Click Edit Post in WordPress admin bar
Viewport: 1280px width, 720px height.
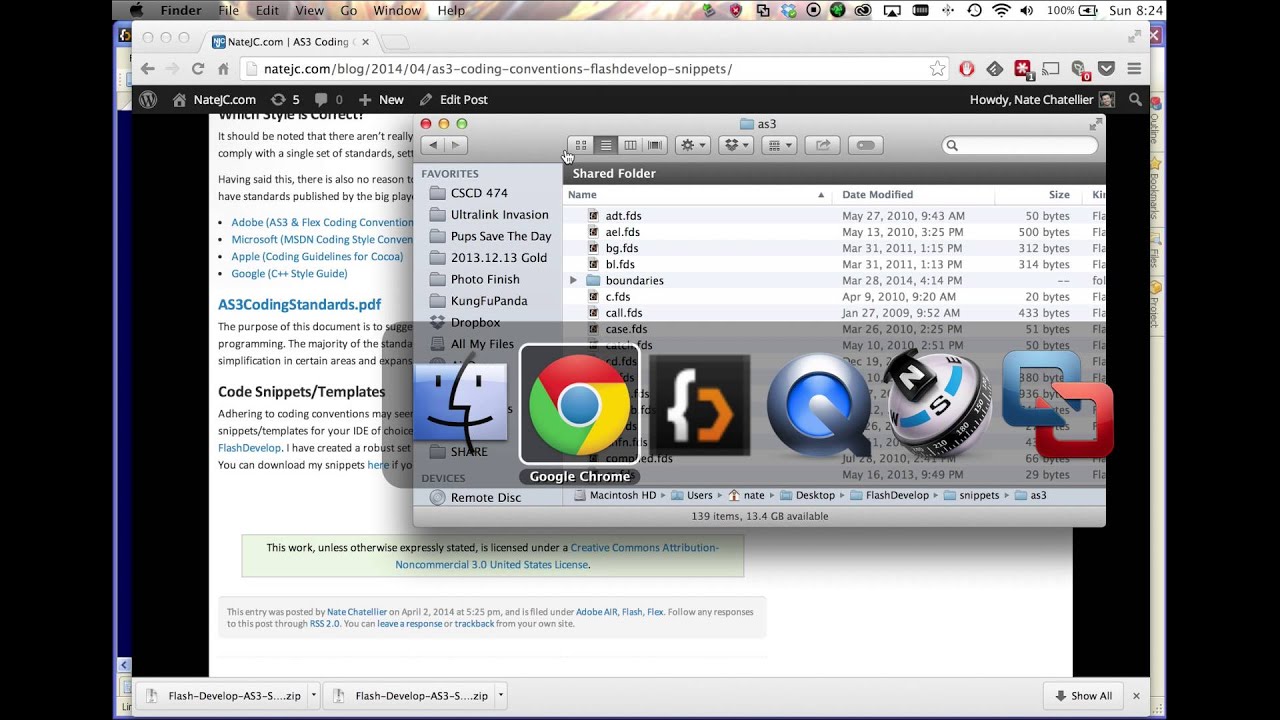pos(453,100)
